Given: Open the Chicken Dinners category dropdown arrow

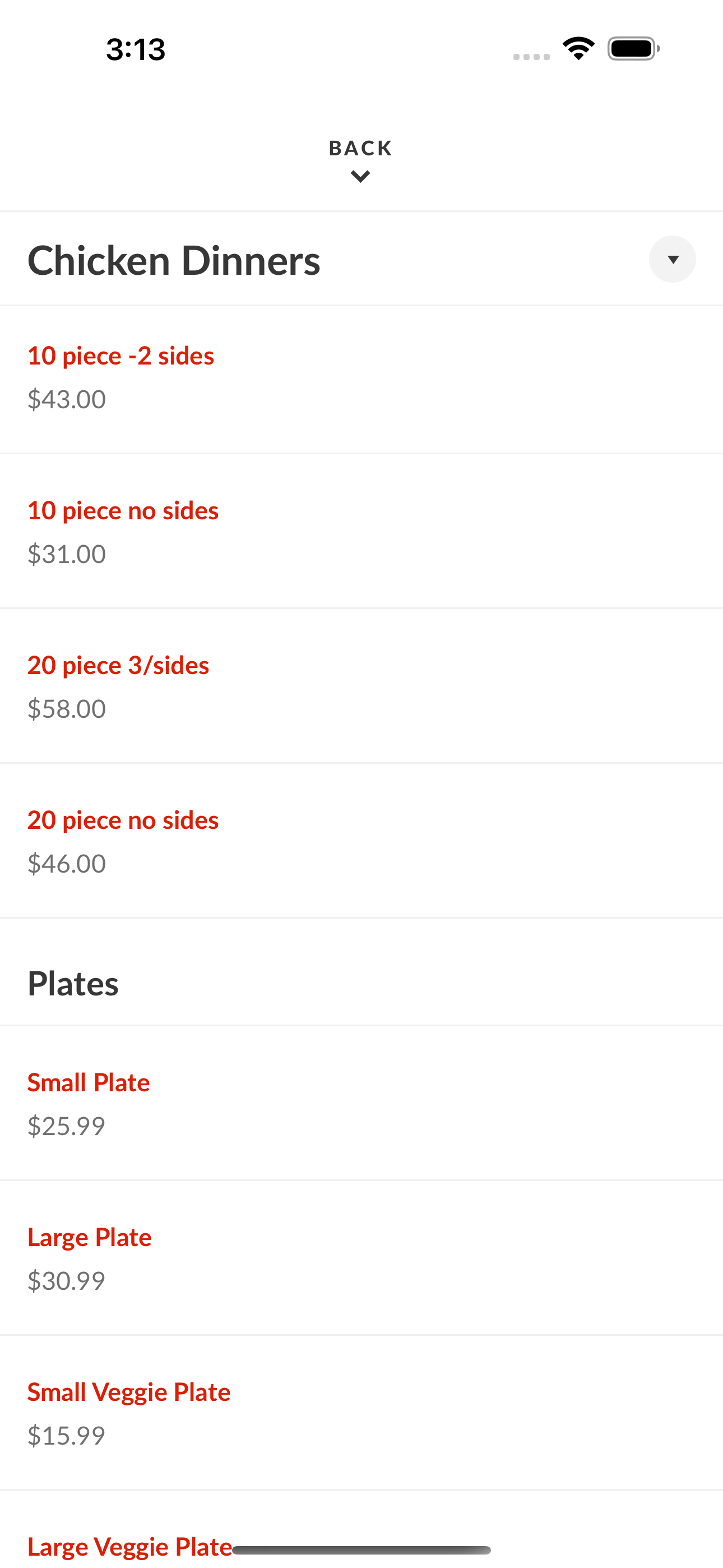Looking at the screenshot, I should point(673,259).
